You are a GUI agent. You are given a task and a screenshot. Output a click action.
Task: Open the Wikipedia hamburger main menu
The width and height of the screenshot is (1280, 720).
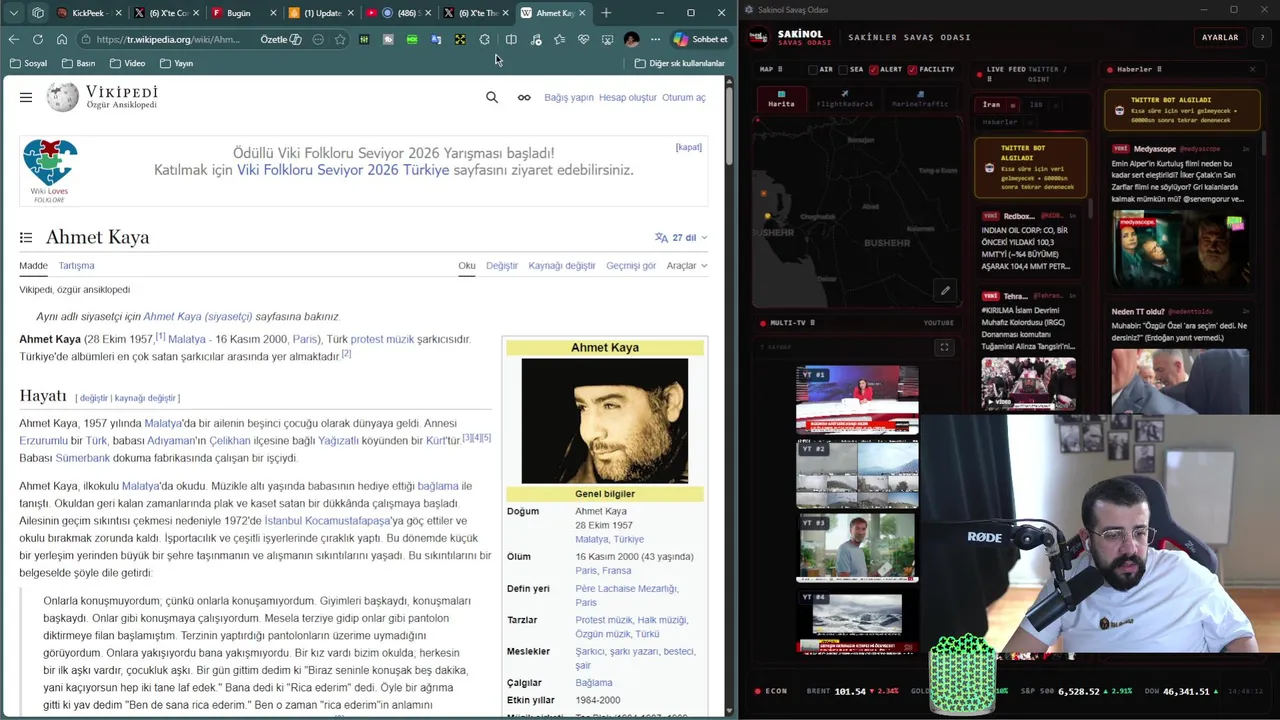tap(26, 97)
